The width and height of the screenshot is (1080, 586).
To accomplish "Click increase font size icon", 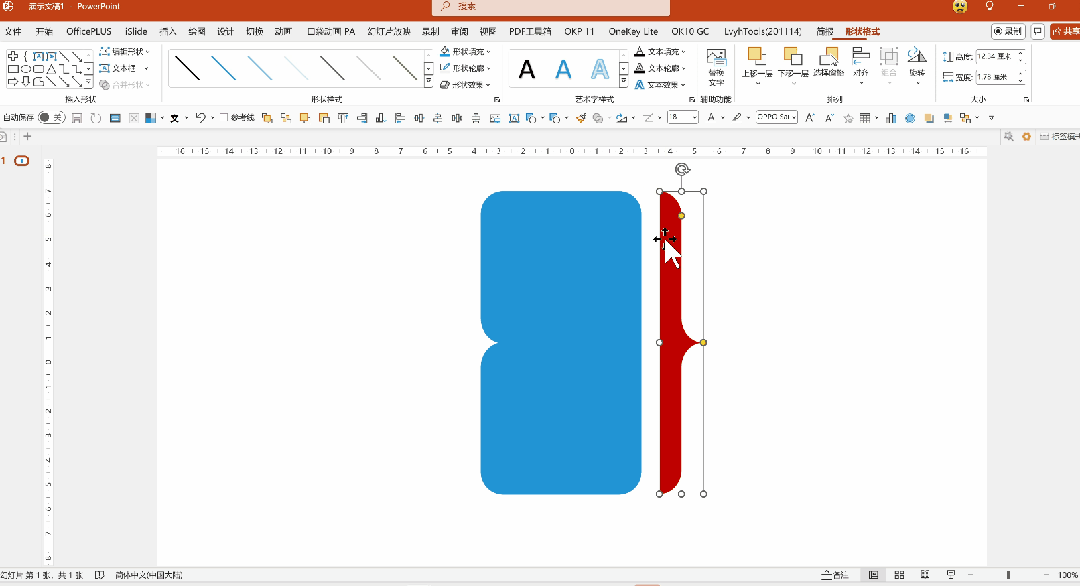I will pyautogui.click(x=810, y=118).
